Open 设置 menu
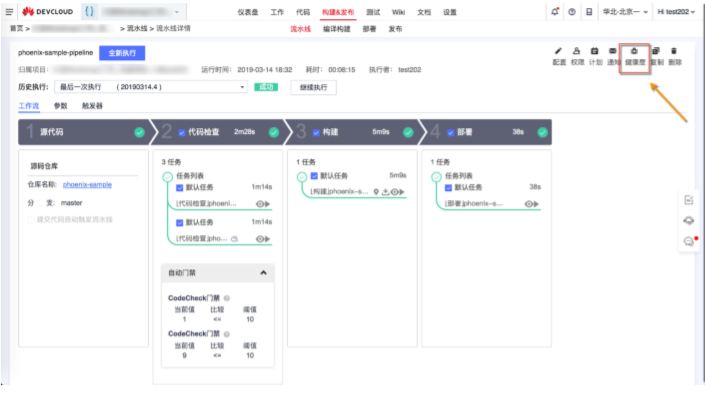The image size is (705, 401). [450, 12]
